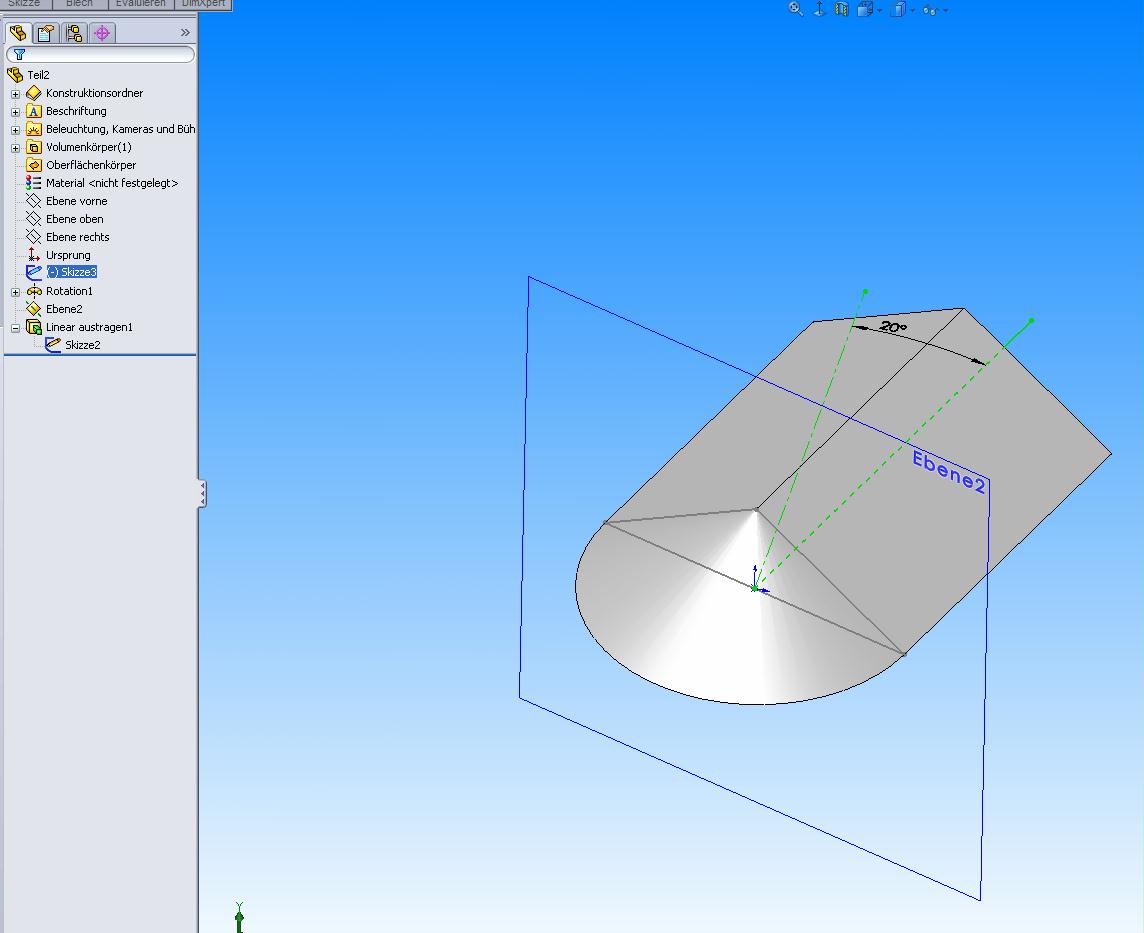The width and height of the screenshot is (1144, 933).
Task: Select Beleuchtung, Kameras und Büh entry
Action: 120,129
